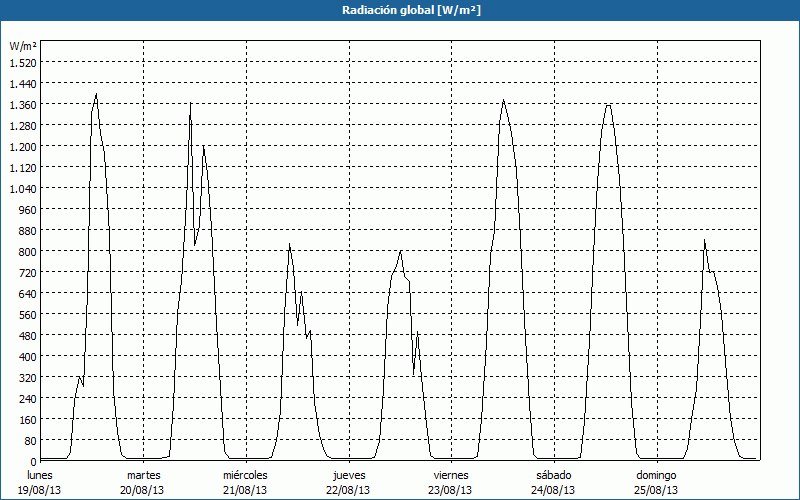
Task: Click the 0 y-axis origin label
Action: coord(34,462)
